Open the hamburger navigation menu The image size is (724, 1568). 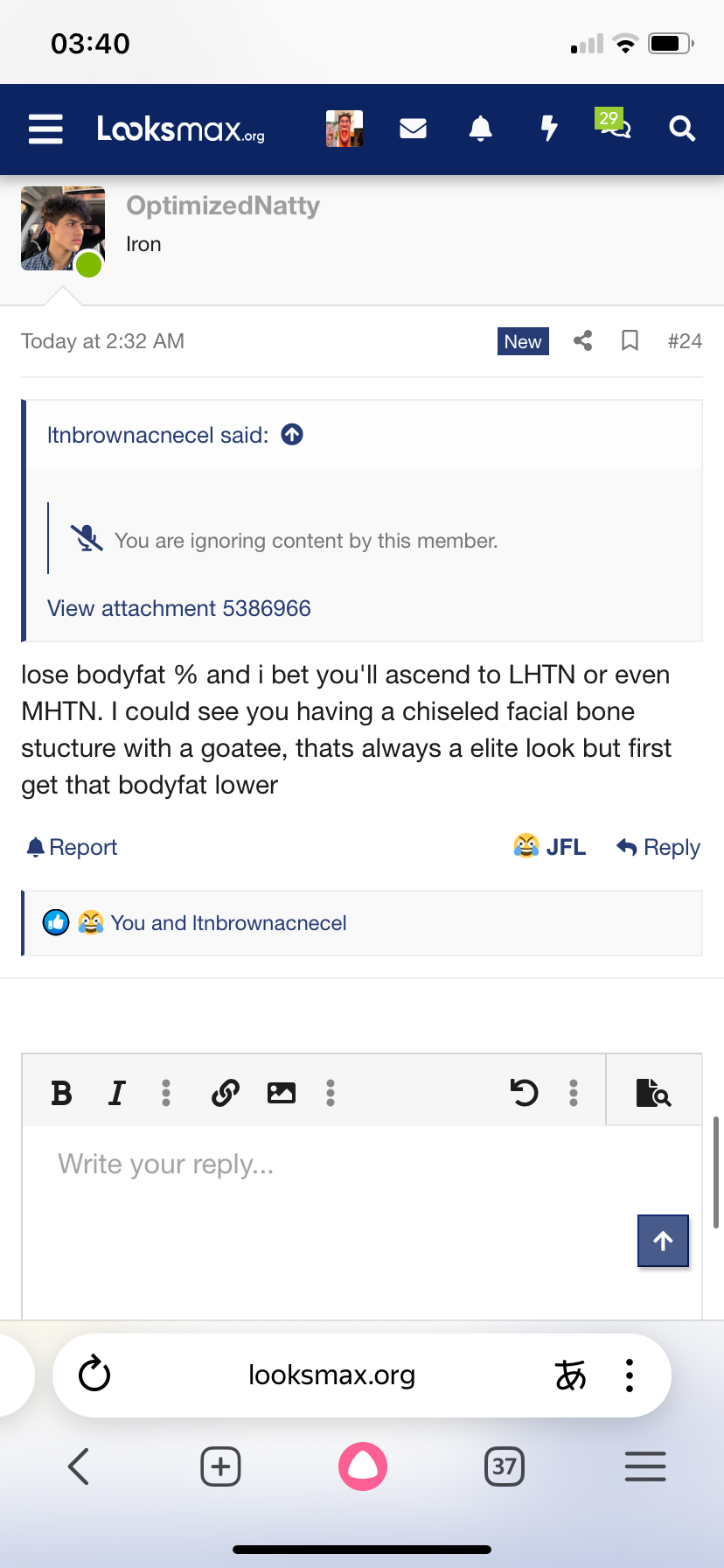tap(45, 129)
